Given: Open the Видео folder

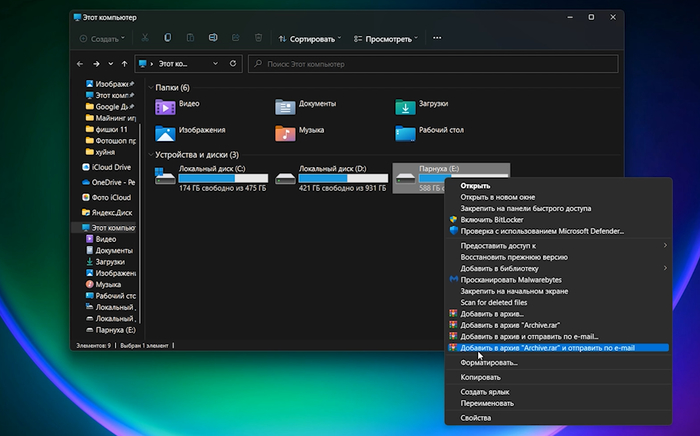Looking at the screenshot, I should 177,107.
